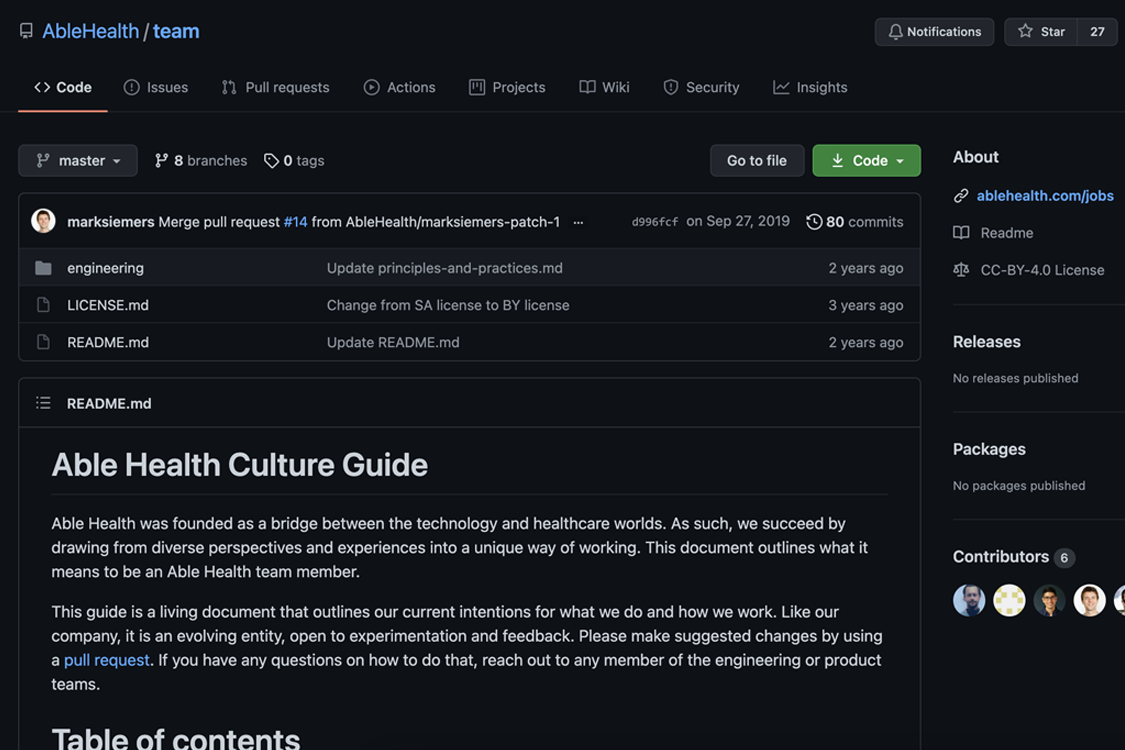1125x750 pixels.
Task: Open the ablehealth.com/jobs link
Action: coord(1044,196)
